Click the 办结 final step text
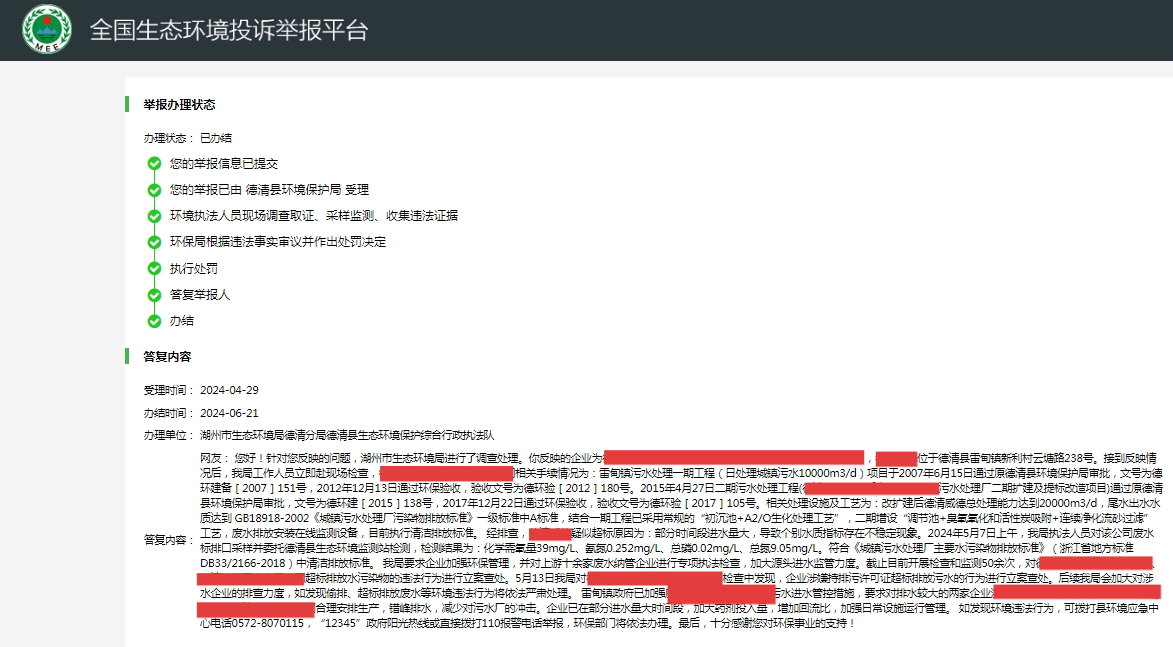 point(182,321)
